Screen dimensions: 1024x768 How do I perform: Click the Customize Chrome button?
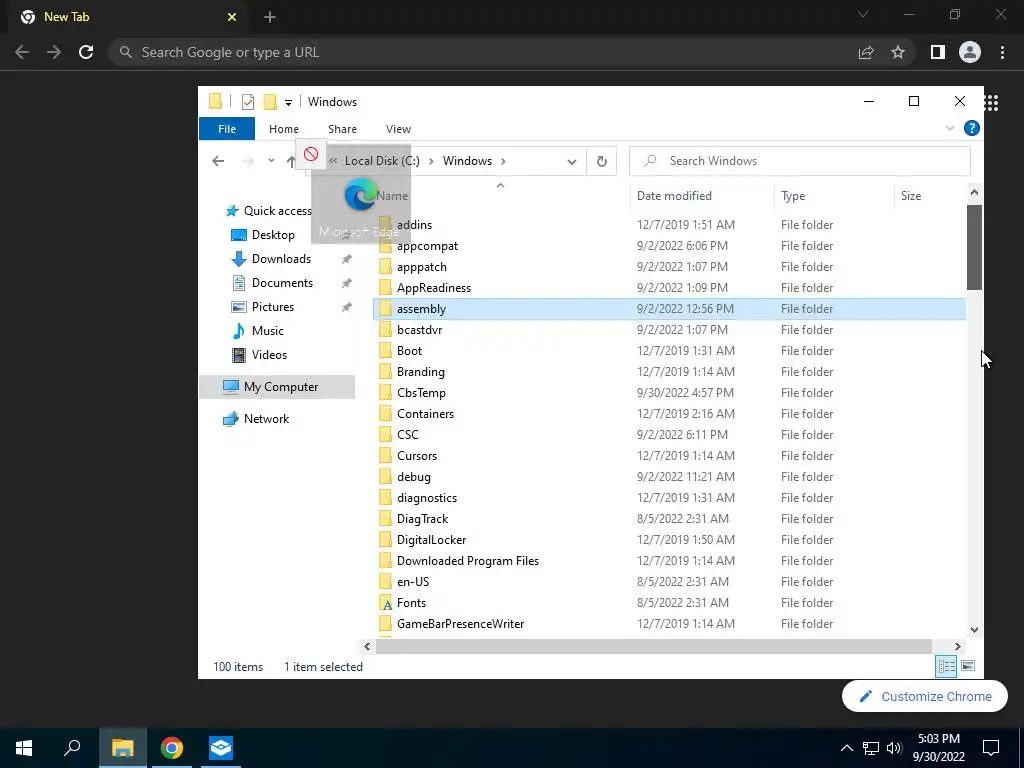tap(925, 696)
